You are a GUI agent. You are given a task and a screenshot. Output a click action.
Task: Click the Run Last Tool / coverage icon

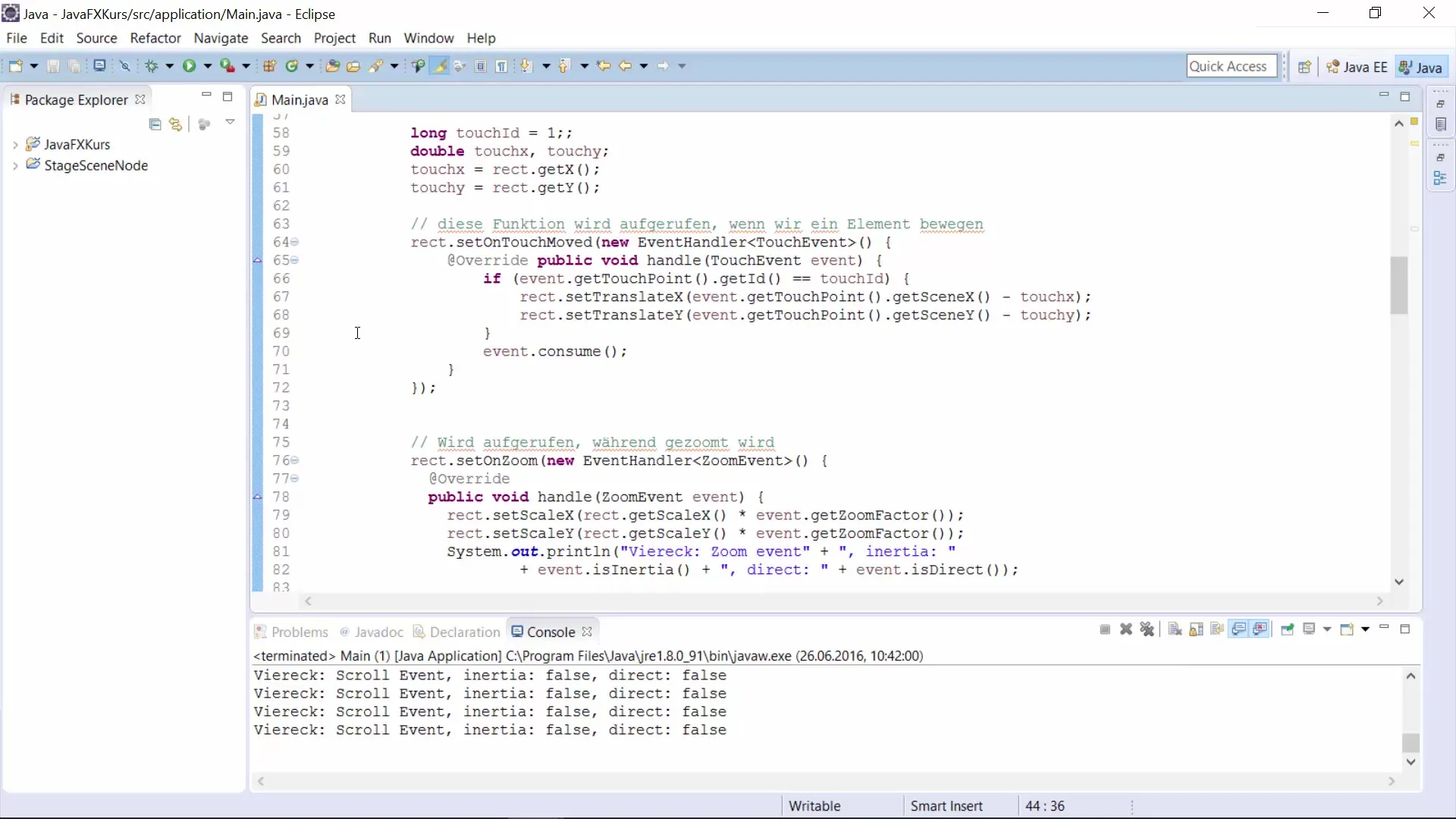click(x=227, y=66)
